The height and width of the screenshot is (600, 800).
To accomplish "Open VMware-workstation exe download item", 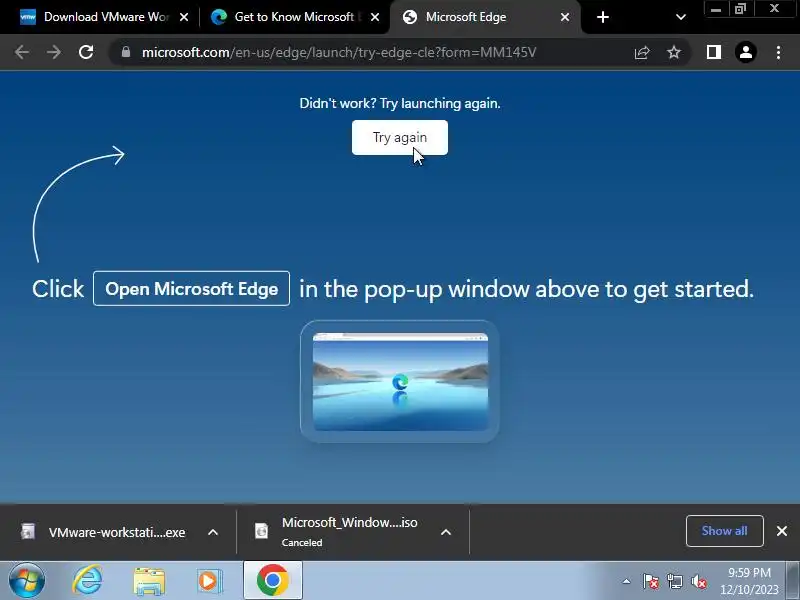I will pyautogui.click(x=116, y=532).
